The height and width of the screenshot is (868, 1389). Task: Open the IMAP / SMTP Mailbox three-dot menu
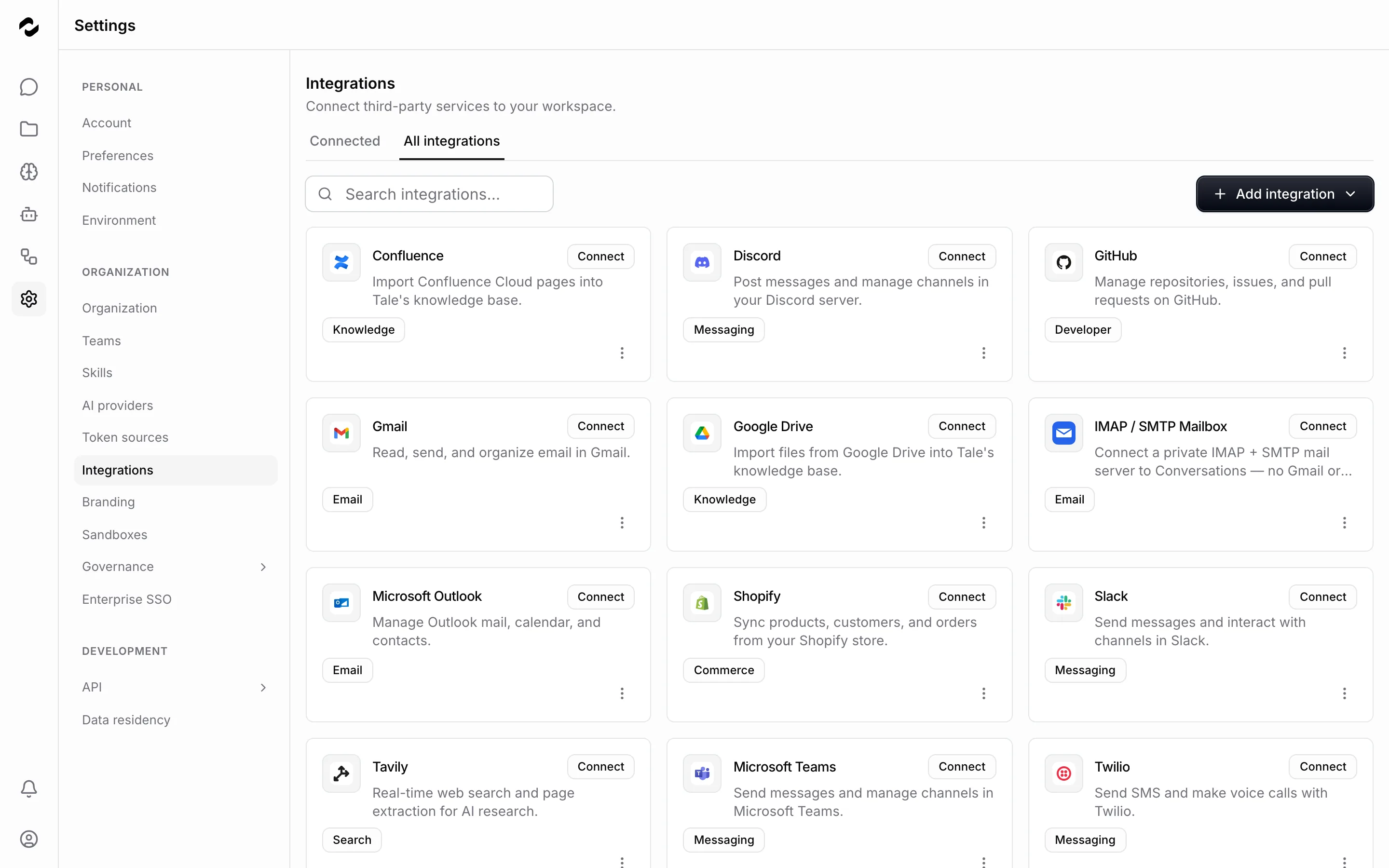1344,522
